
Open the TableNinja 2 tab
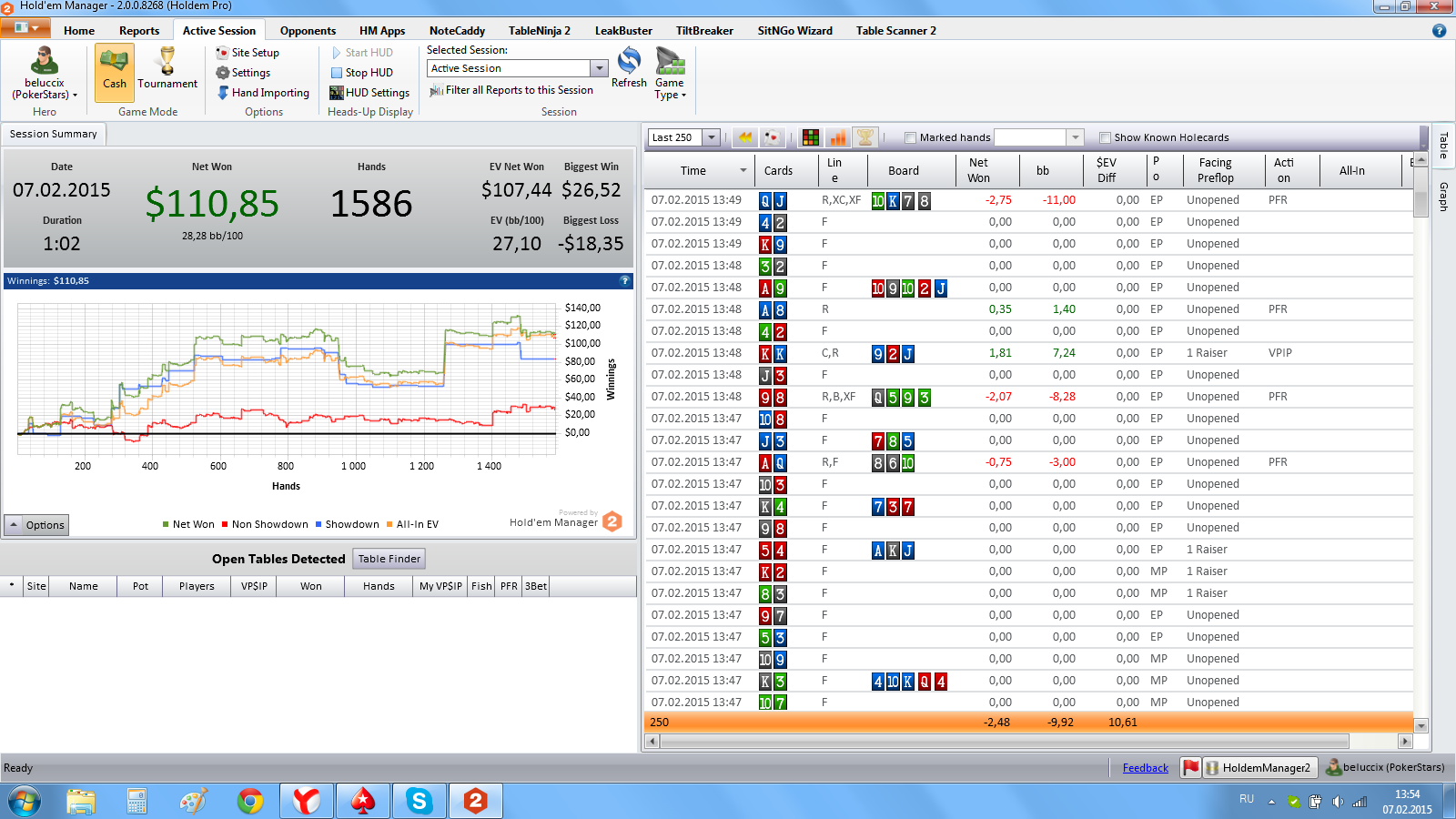pyautogui.click(x=540, y=31)
